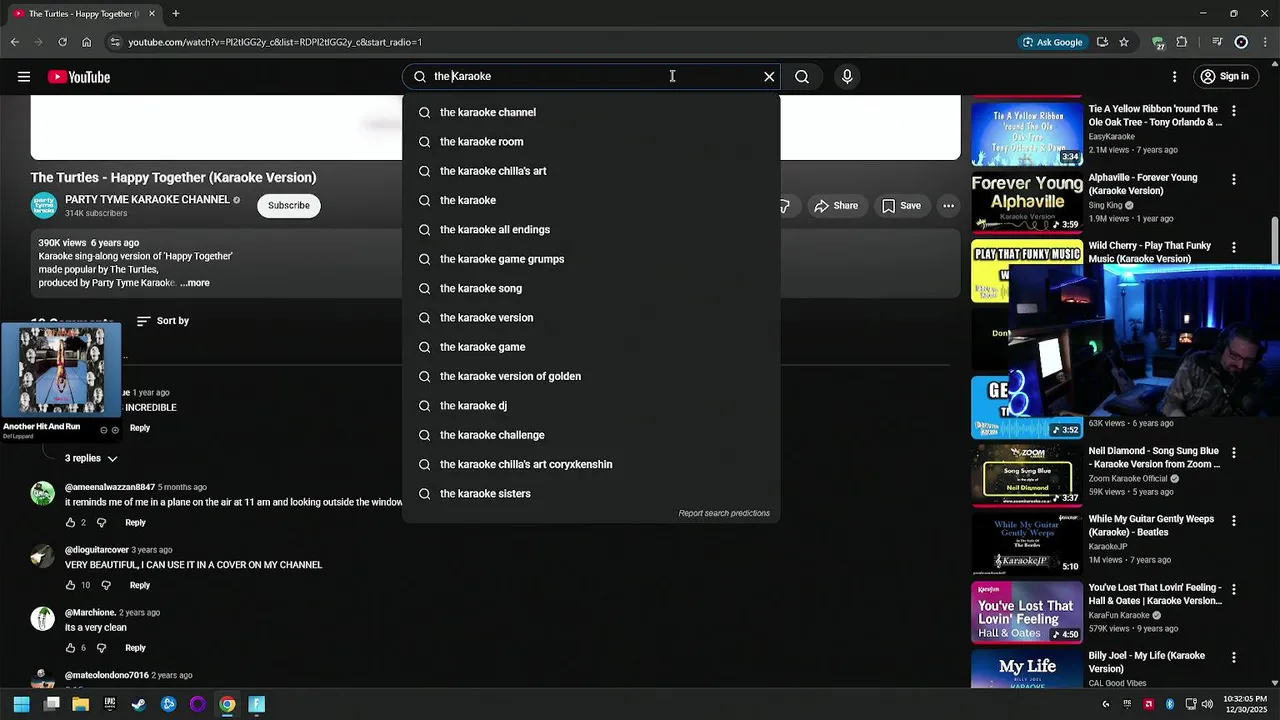Open the PARTY TYME KARAOKE CHANNEL name link
The width and height of the screenshot is (1280, 720).
coord(147,199)
